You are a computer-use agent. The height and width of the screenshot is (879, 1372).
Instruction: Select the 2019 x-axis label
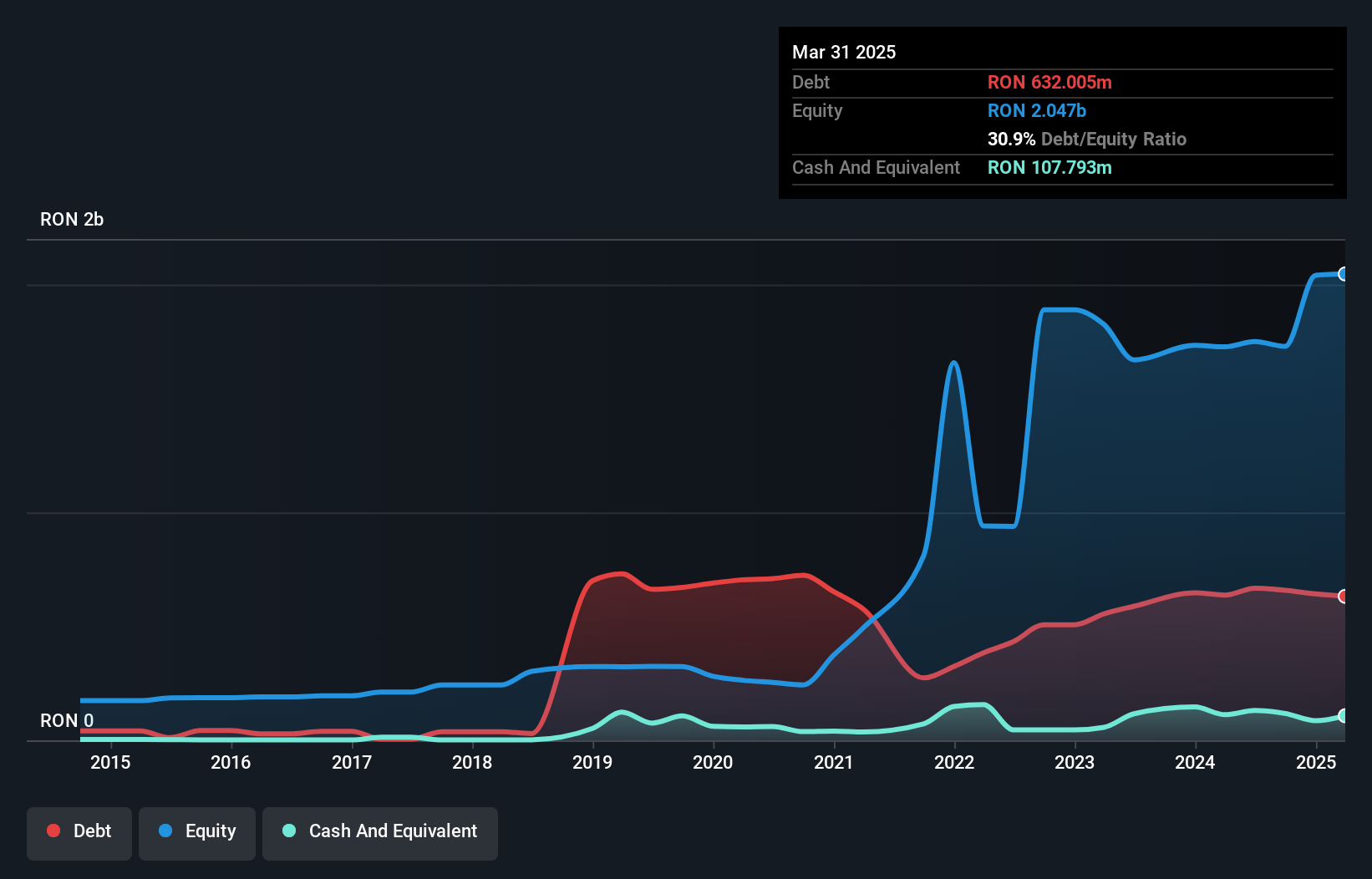point(592,762)
